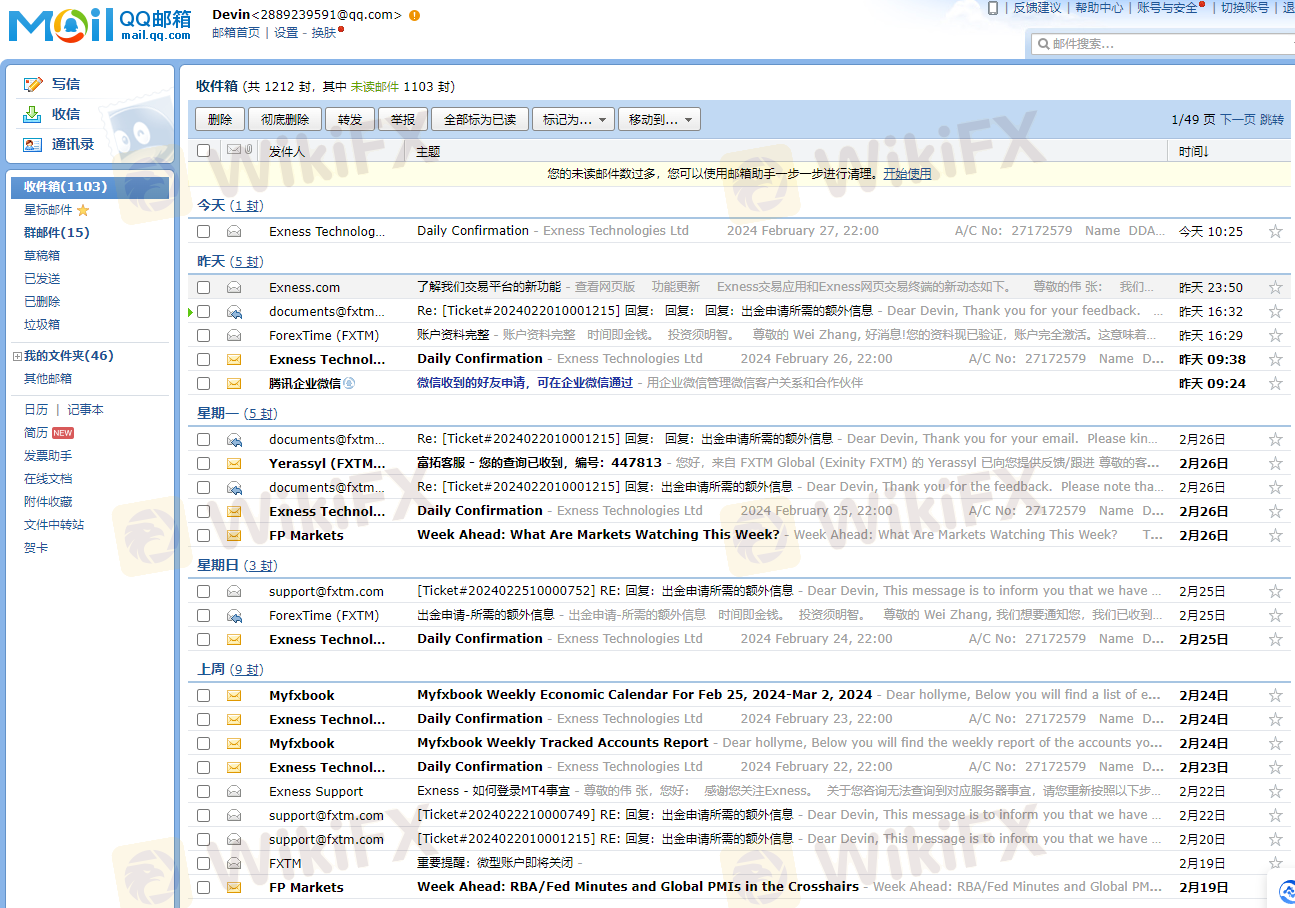Click the 跳转 page jump link
This screenshot has width=1295, height=908.
pyautogui.click(x=1272, y=120)
